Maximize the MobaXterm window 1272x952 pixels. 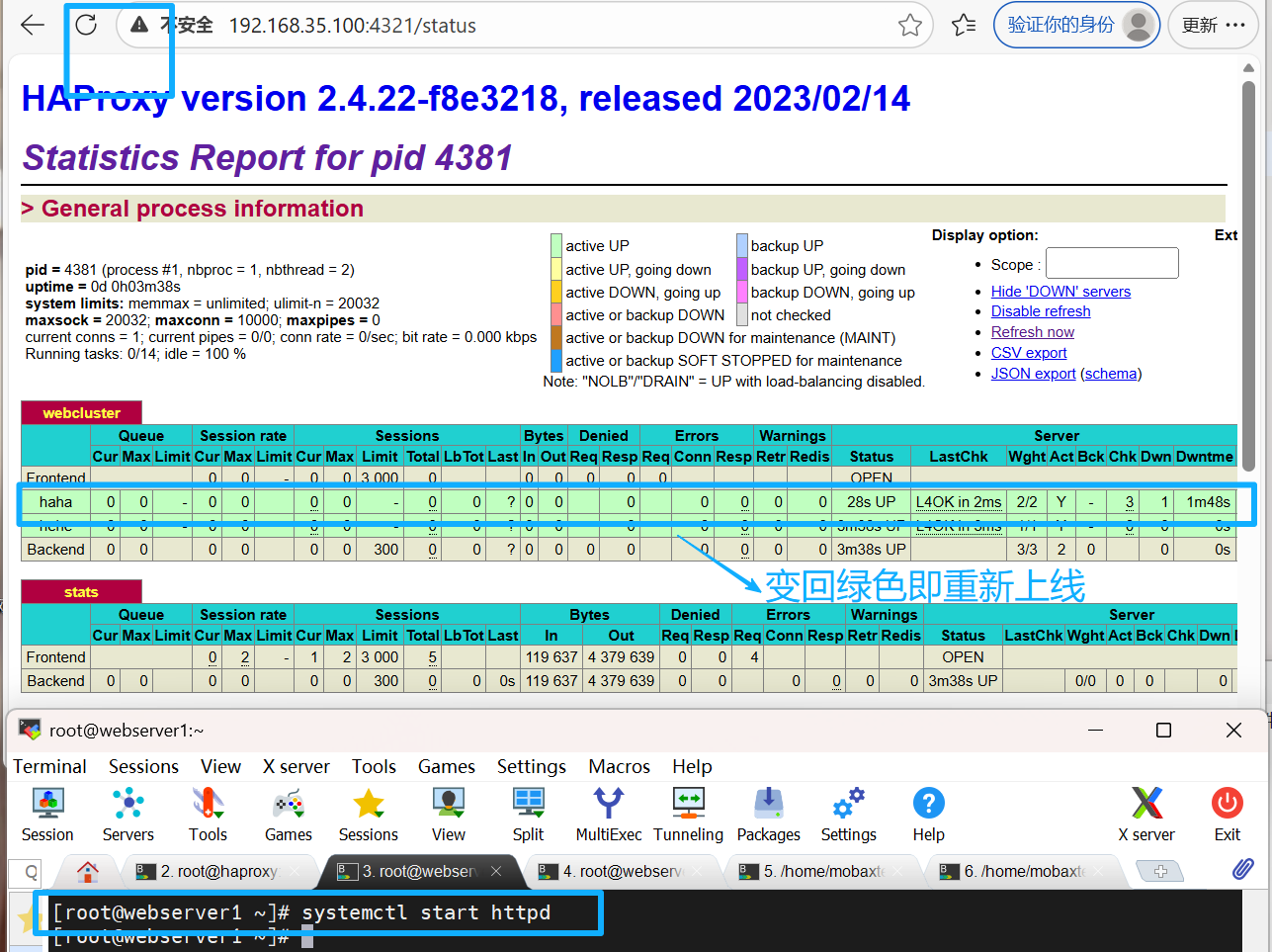1163,730
